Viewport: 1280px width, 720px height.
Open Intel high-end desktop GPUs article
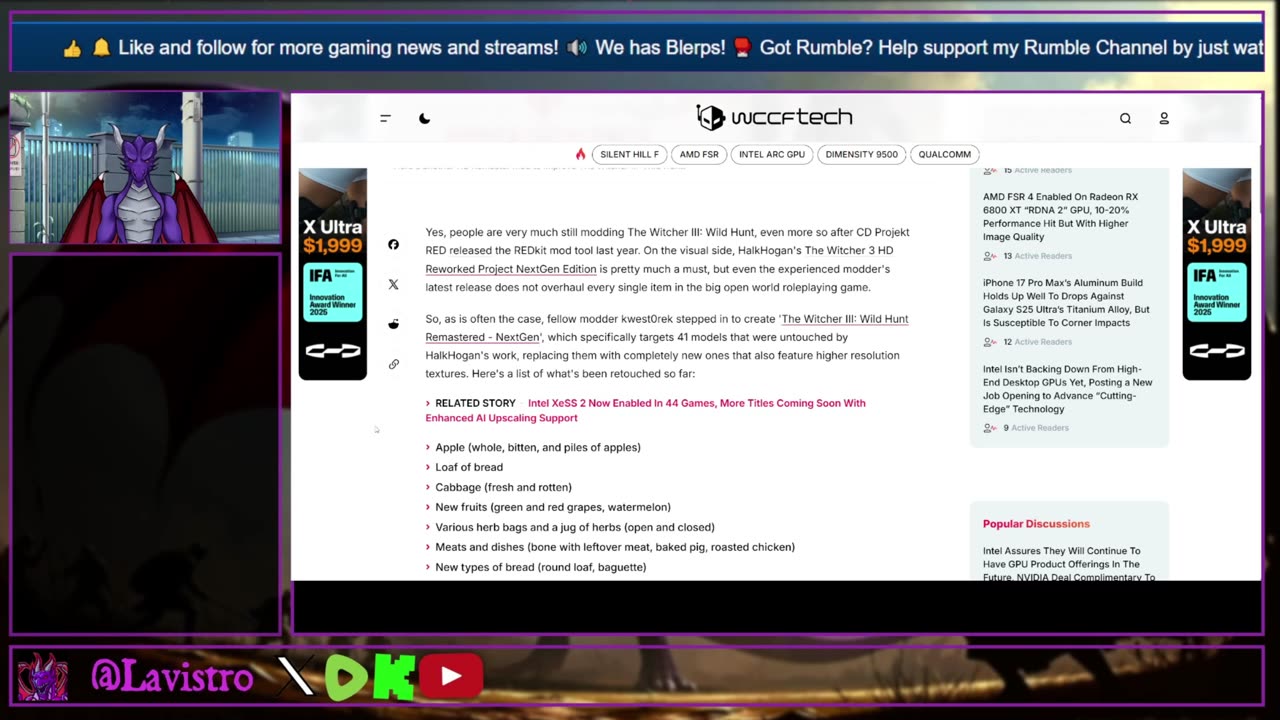point(1067,389)
